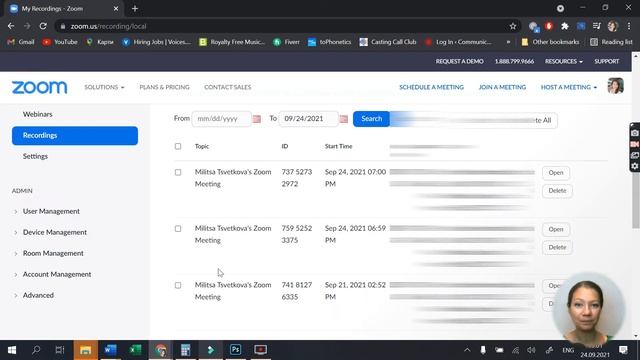Image resolution: width=640 pixels, height=360 pixels.
Task: Click the profile avatar in Zoom header
Action: [615, 86]
